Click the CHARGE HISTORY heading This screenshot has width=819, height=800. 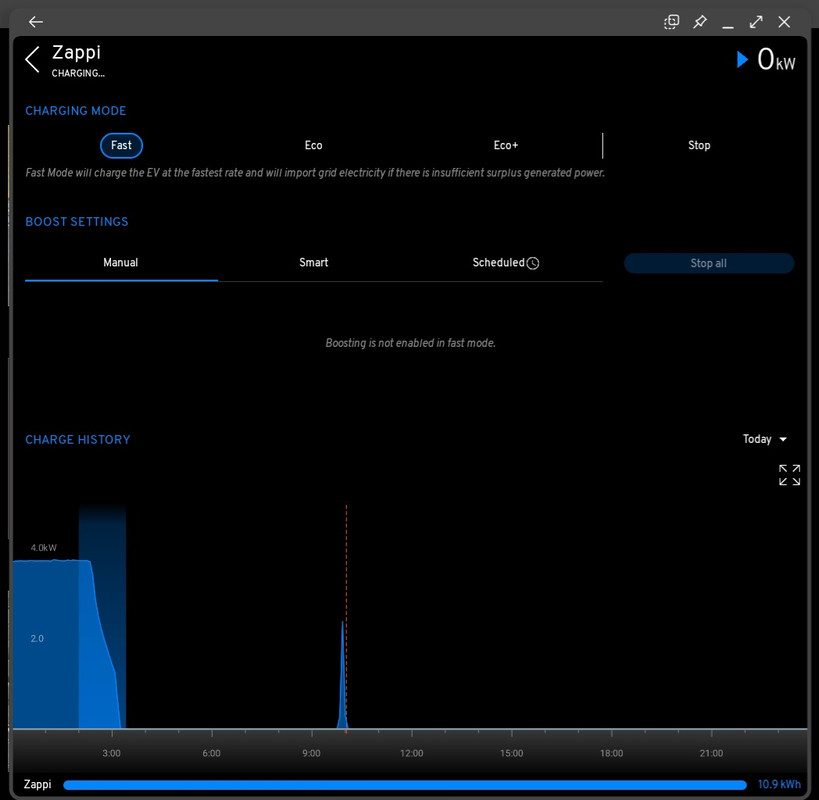click(x=78, y=440)
